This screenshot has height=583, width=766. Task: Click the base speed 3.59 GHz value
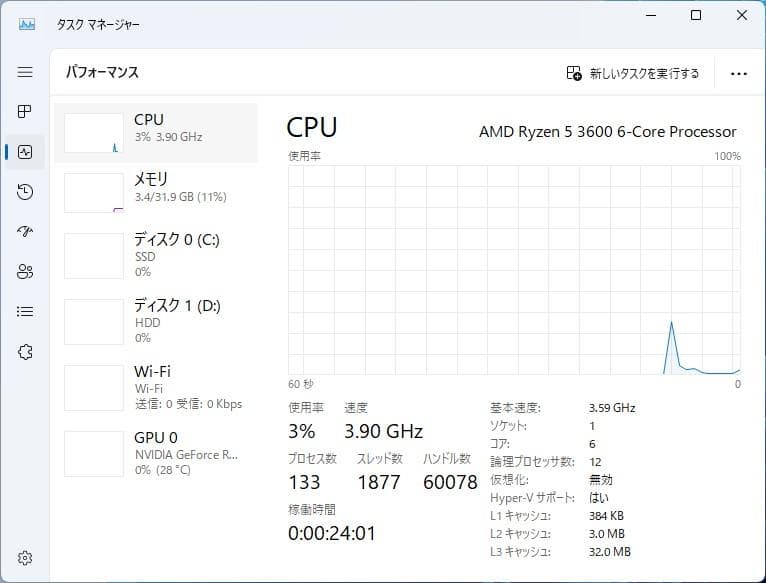pos(612,408)
